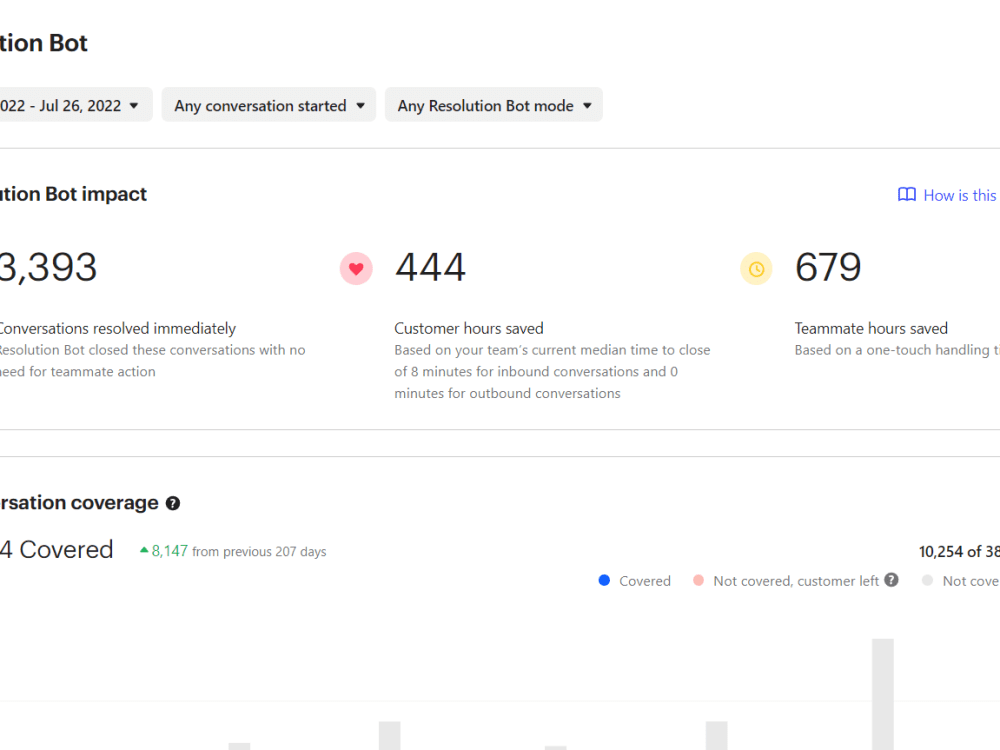
Task: Open the "Any Resolution Bot mode" filter
Action: click(x=493, y=104)
